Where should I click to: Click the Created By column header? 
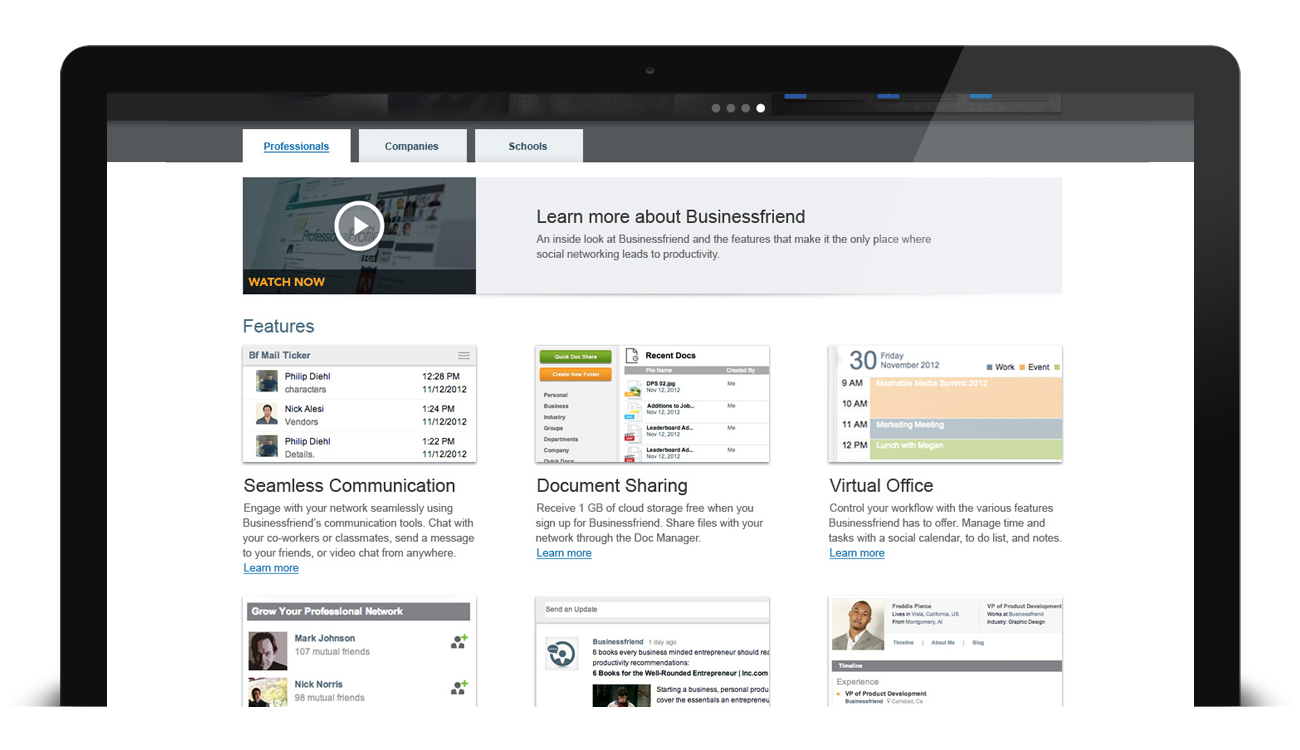click(741, 370)
